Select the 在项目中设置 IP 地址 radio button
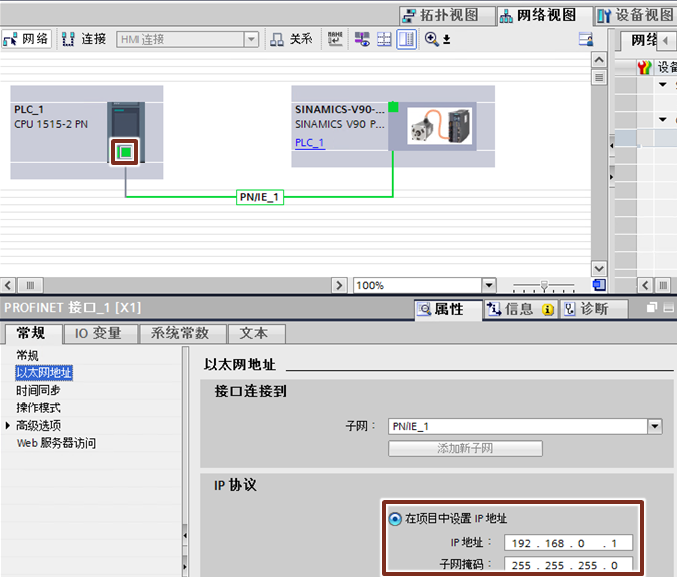This screenshot has height=581, width=678. (x=395, y=518)
